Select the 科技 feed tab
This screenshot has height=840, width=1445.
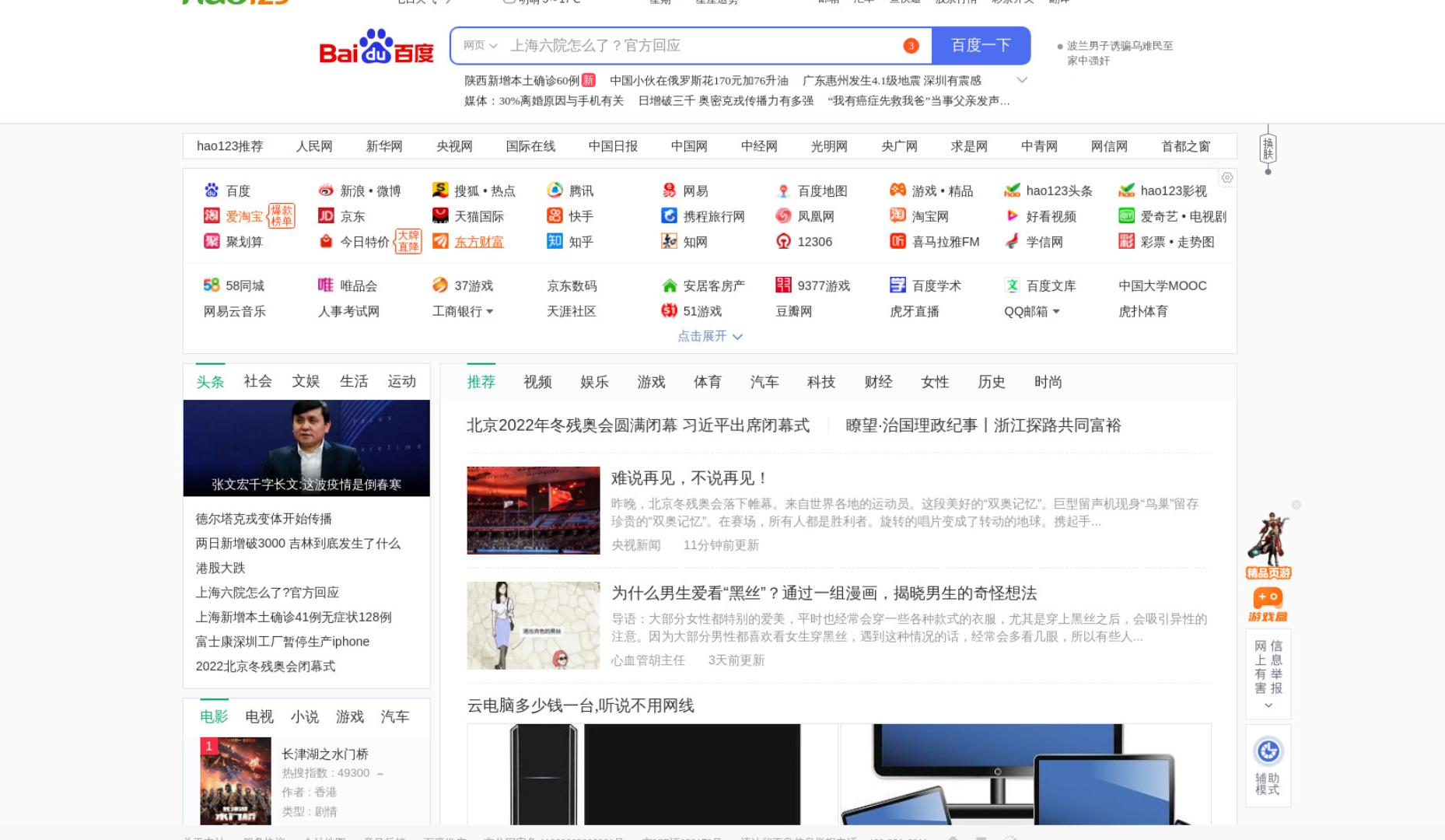click(821, 382)
